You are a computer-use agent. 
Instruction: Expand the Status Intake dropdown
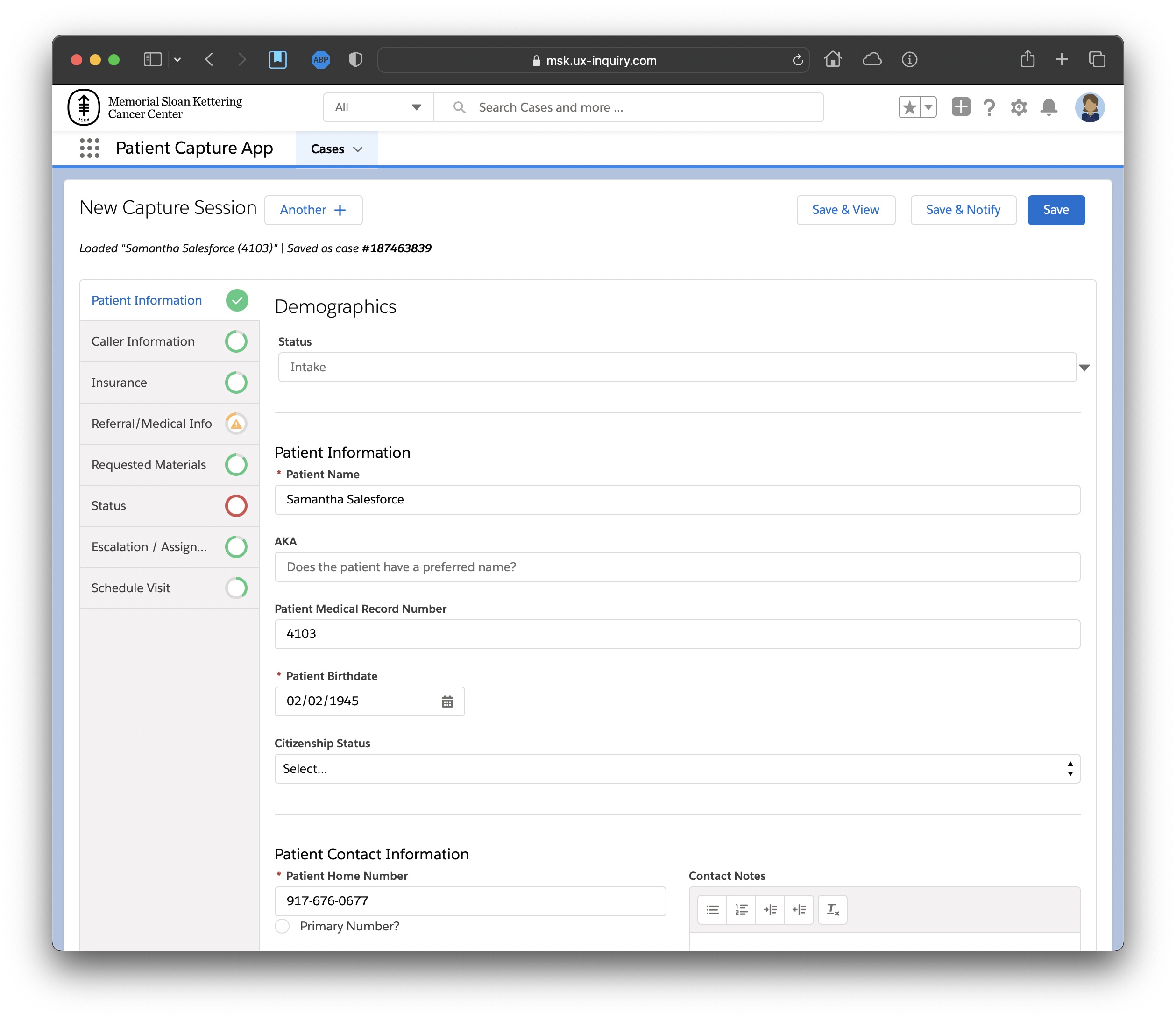click(x=1084, y=368)
